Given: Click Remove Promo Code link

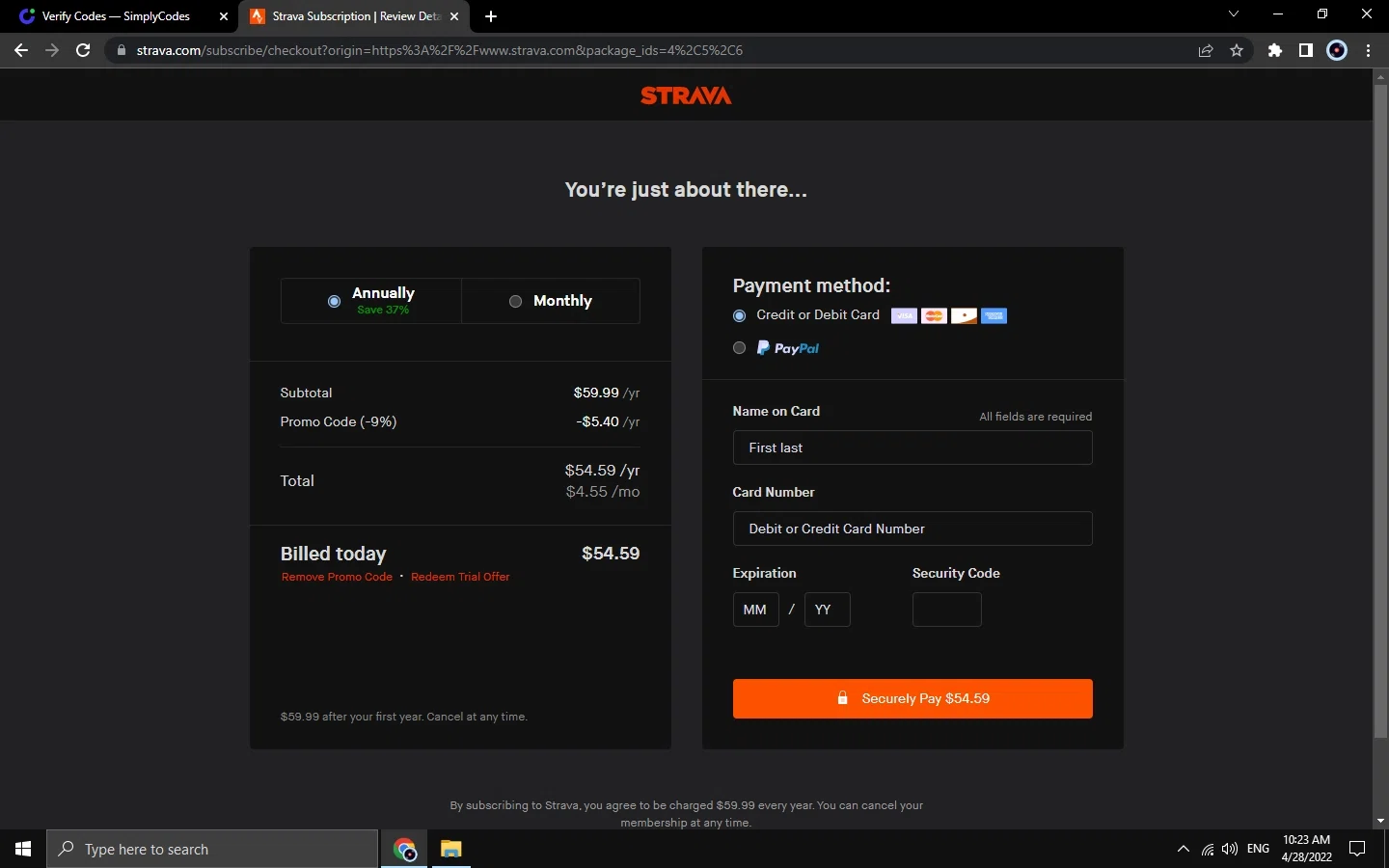Looking at the screenshot, I should [337, 577].
